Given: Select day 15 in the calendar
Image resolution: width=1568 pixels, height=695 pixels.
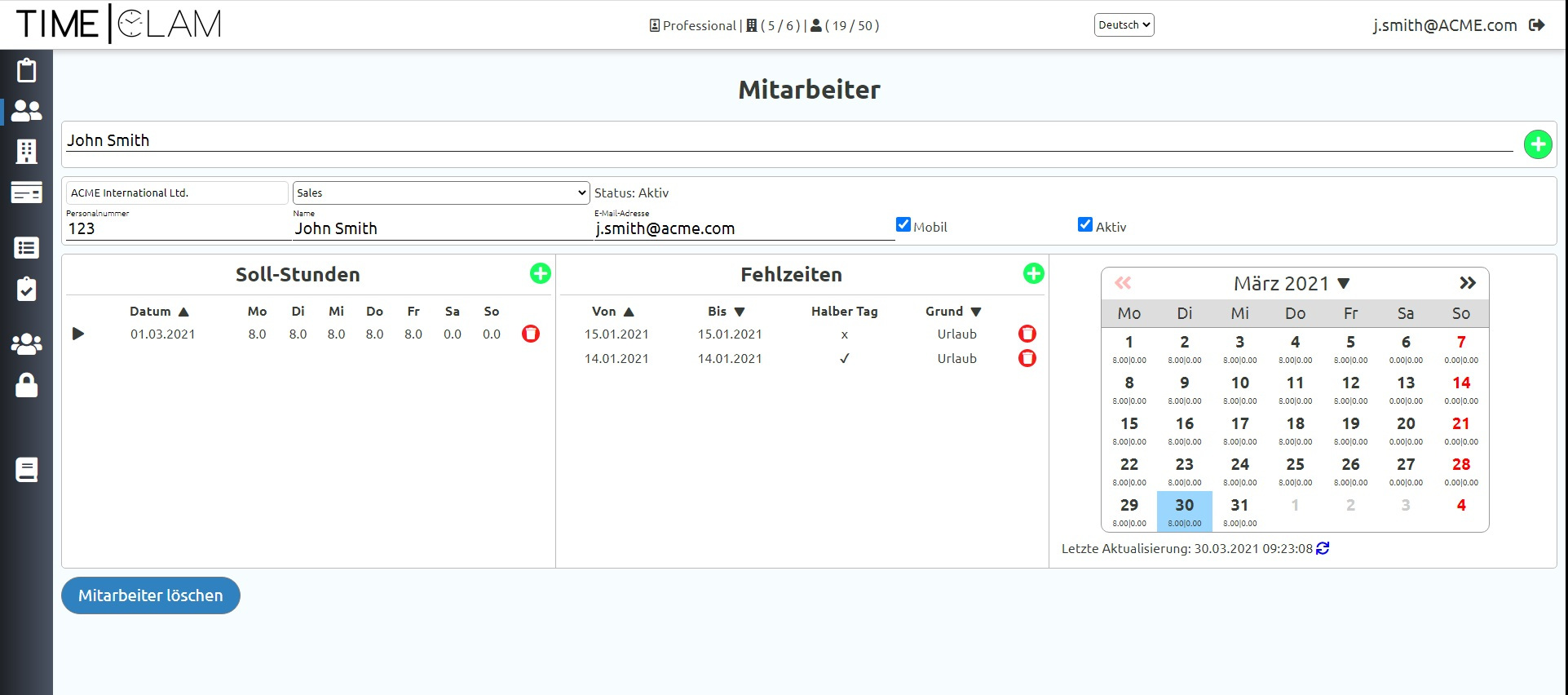Looking at the screenshot, I should pos(1129,430).
